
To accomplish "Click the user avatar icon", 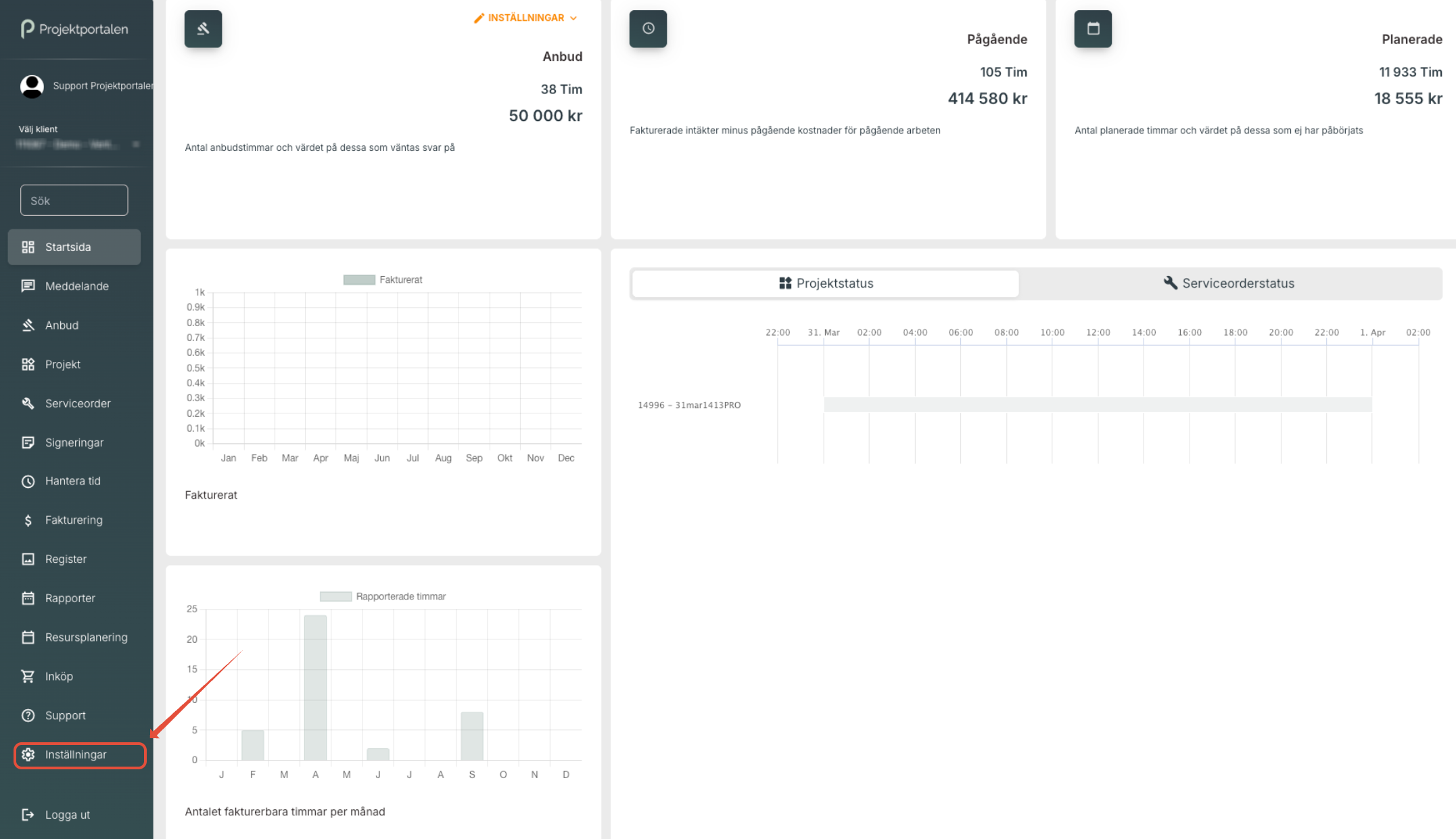I will point(32,86).
